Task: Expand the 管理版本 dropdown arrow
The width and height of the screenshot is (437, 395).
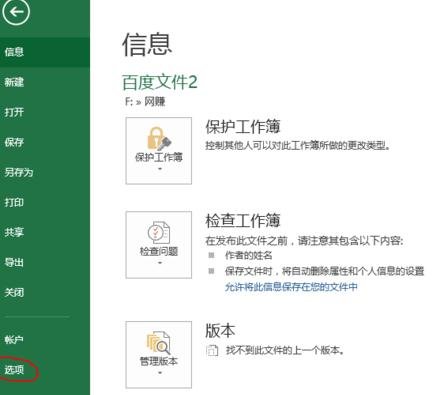Action: tap(159, 373)
